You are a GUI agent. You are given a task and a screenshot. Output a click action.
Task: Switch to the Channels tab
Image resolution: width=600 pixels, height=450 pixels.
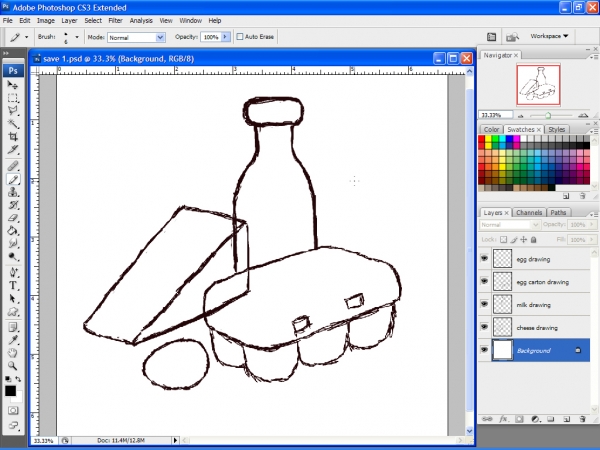[529, 213]
